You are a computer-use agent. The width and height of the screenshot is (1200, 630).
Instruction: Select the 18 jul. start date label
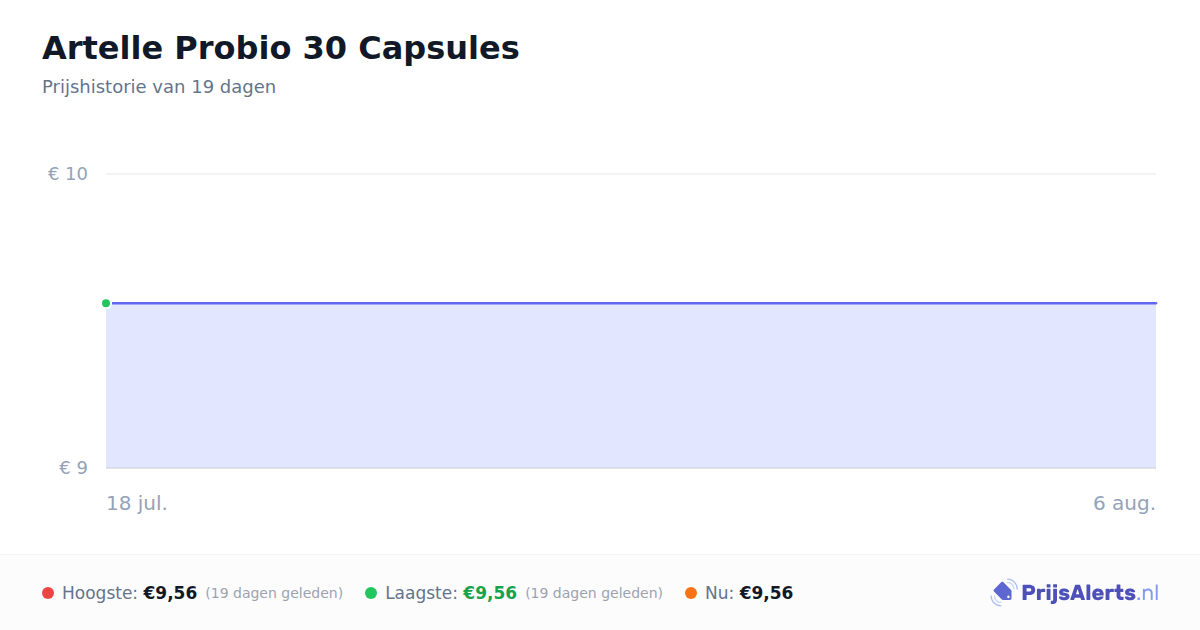pyautogui.click(x=137, y=503)
